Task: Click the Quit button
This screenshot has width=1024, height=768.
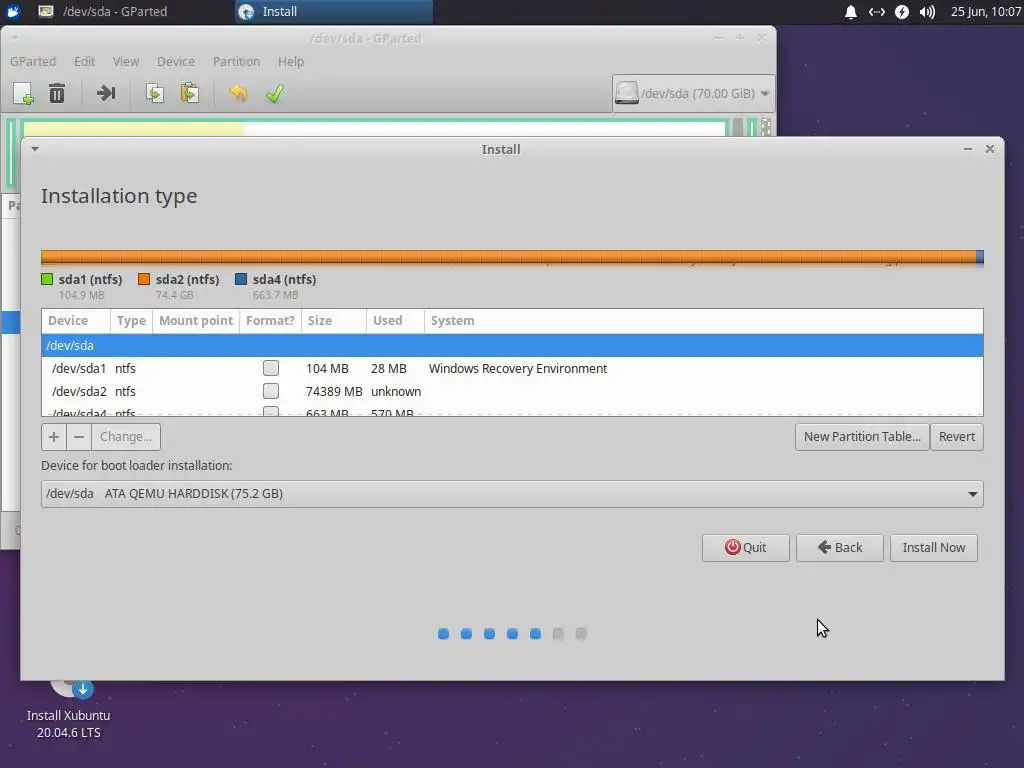Action: (x=746, y=548)
